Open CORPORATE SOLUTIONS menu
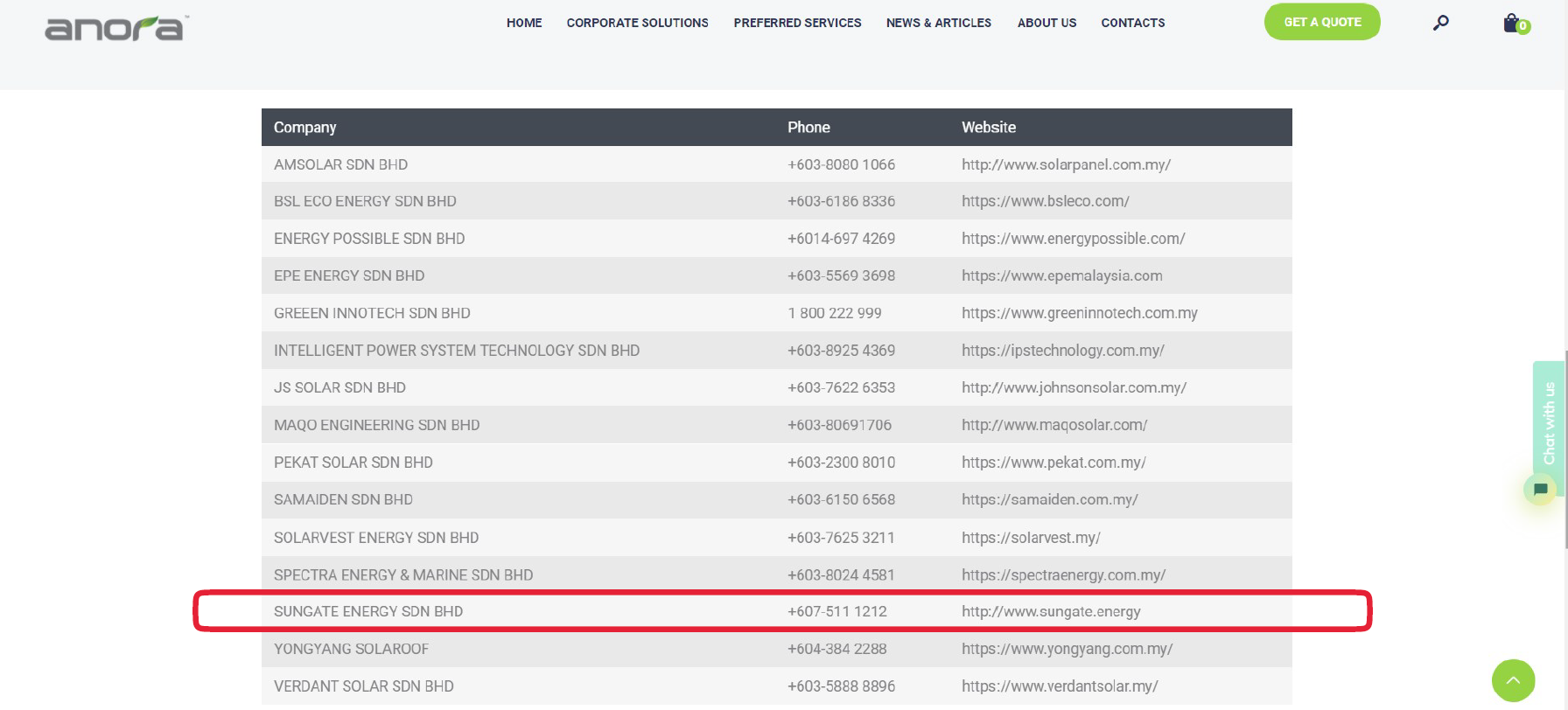1568x710 pixels. click(x=637, y=23)
